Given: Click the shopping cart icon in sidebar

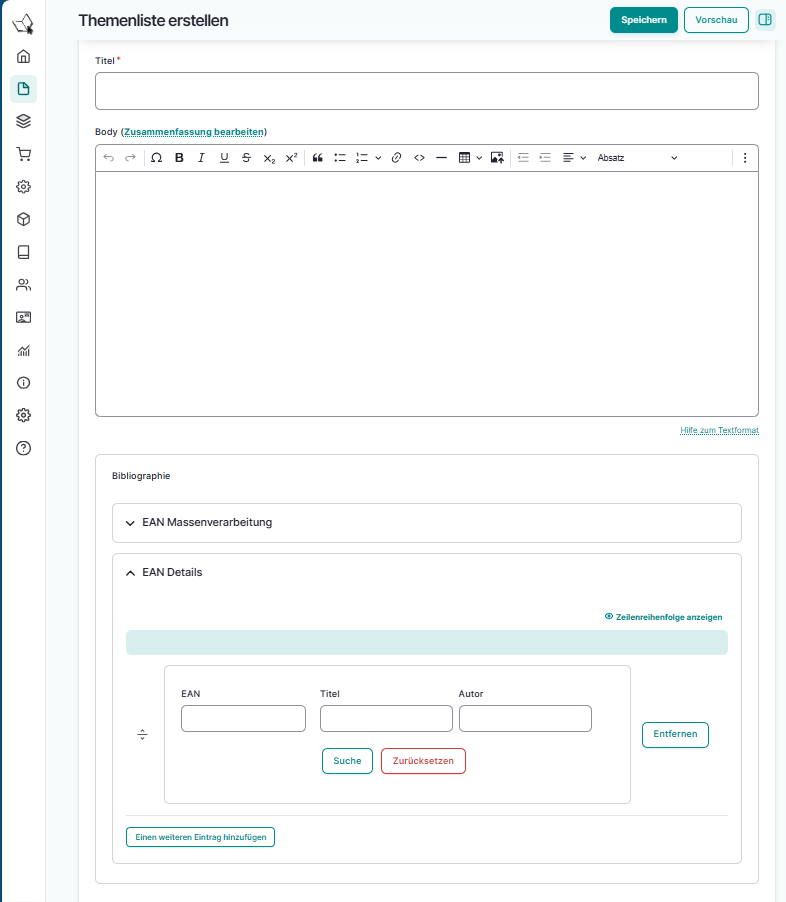Looking at the screenshot, I should [x=24, y=154].
